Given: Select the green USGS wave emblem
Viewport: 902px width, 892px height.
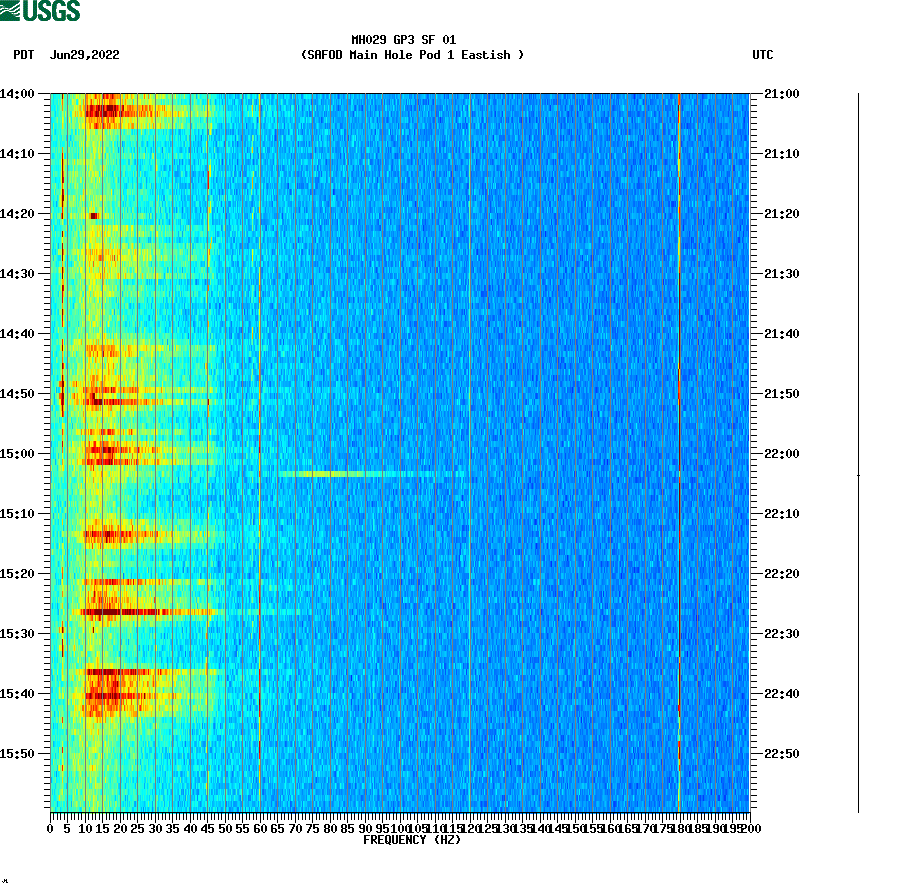Looking at the screenshot, I should (x=11, y=10).
